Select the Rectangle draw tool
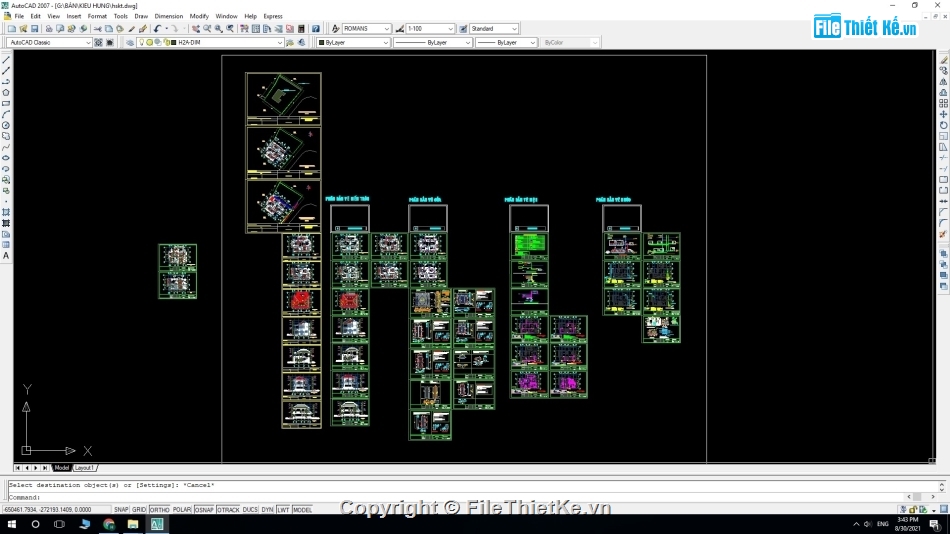 [6, 104]
